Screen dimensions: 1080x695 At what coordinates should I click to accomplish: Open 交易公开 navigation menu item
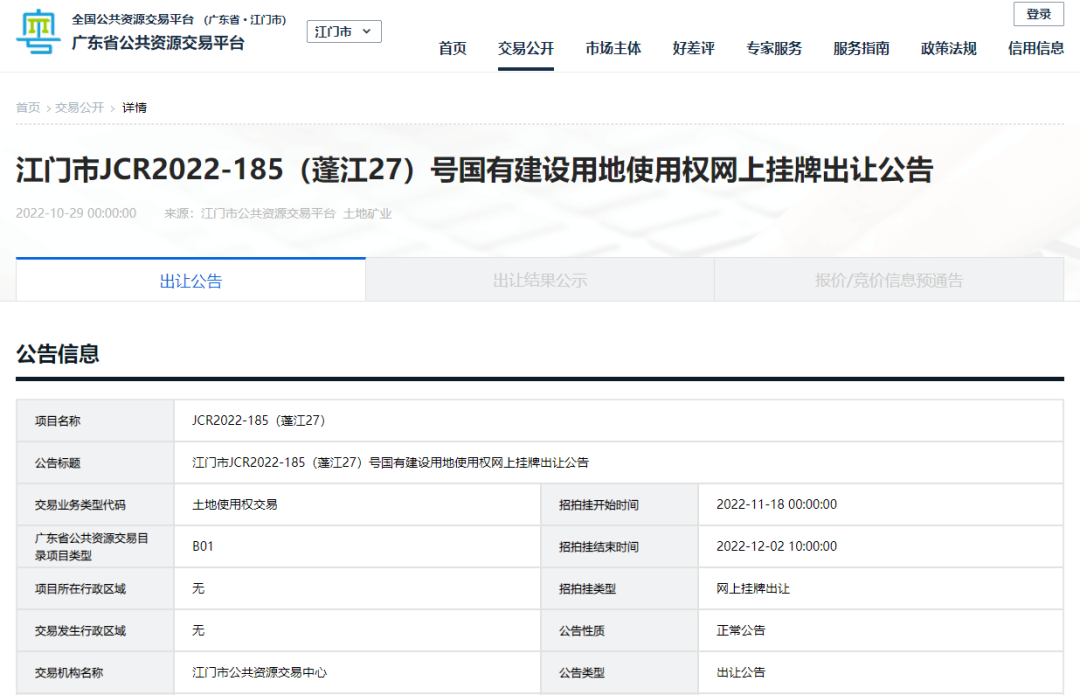pyautogui.click(x=525, y=48)
